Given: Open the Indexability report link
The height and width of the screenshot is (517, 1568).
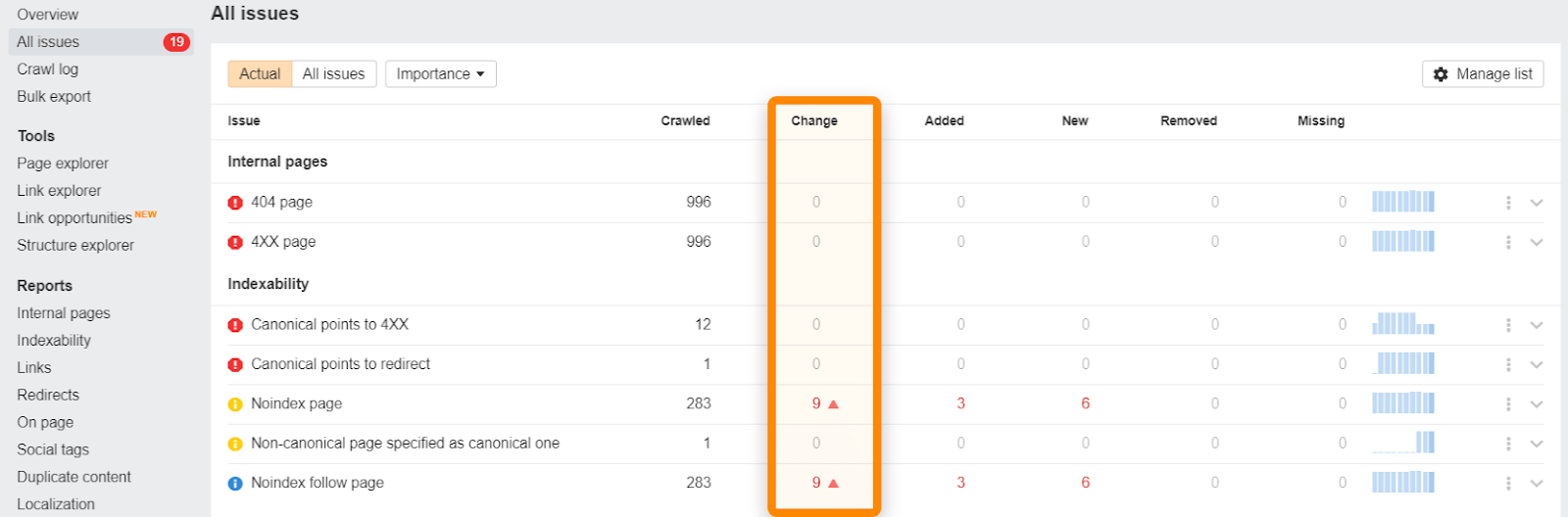Looking at the screenshot, I should click(x=54, y=341).
